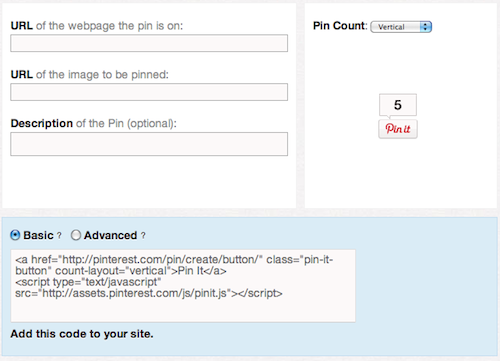Click the pin count bubble showing 5
This screenshot has width=500, height=361.
tap(398, 105)
